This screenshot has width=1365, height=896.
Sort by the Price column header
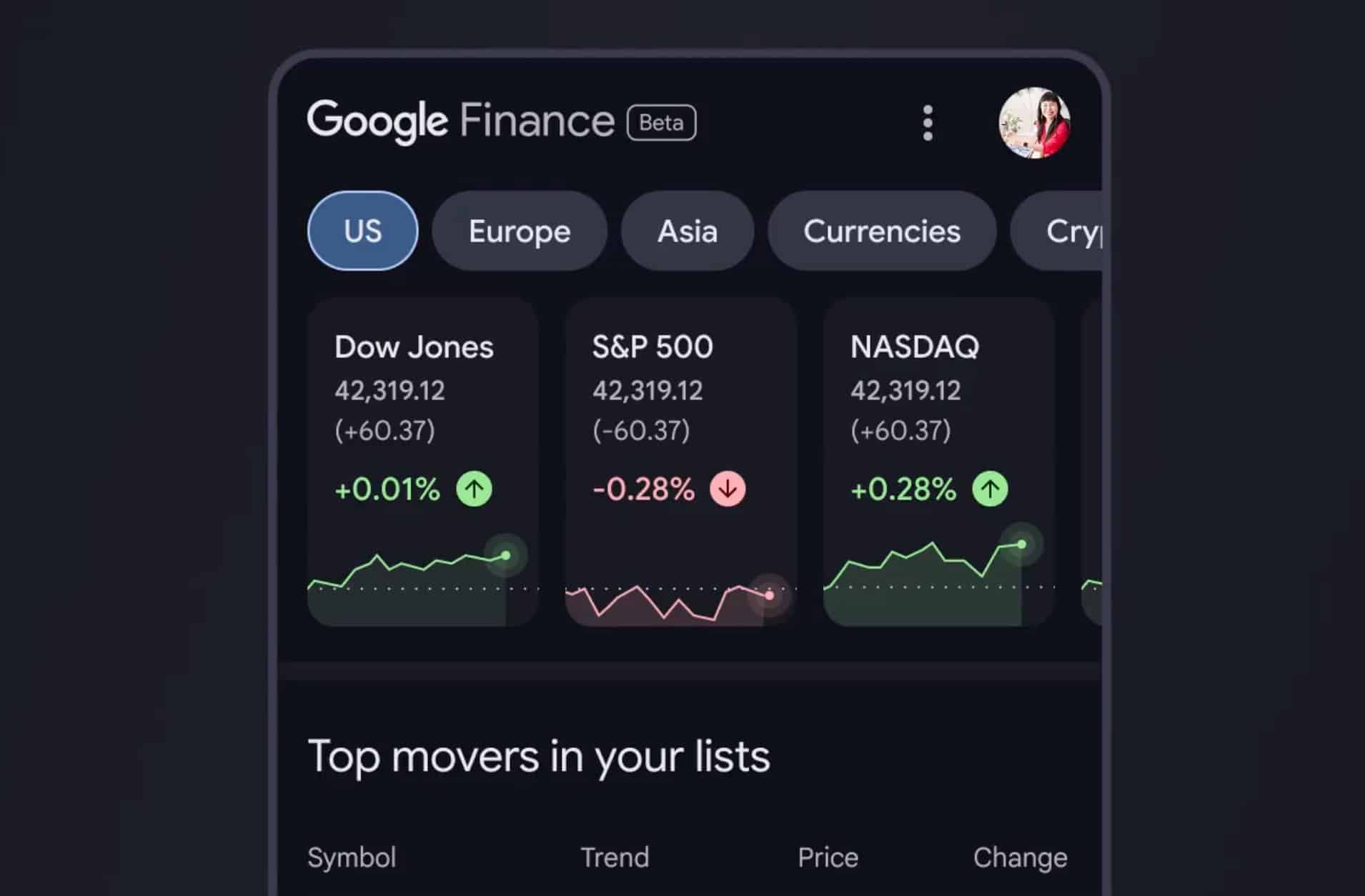[828, 857]
